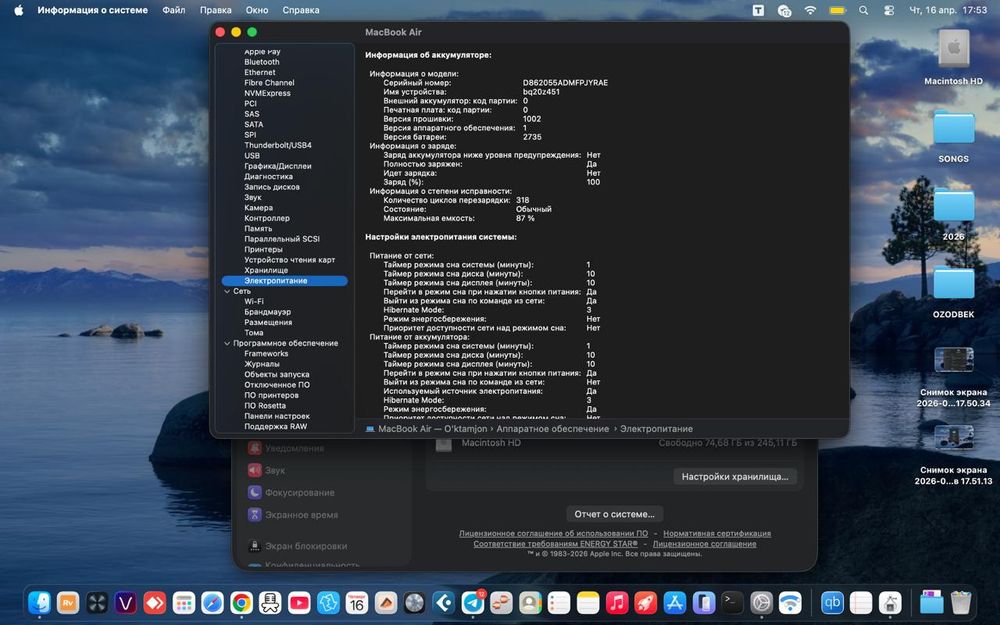Select Хранилище in the sidebar

pyautogui.click(x=266, y=270)
